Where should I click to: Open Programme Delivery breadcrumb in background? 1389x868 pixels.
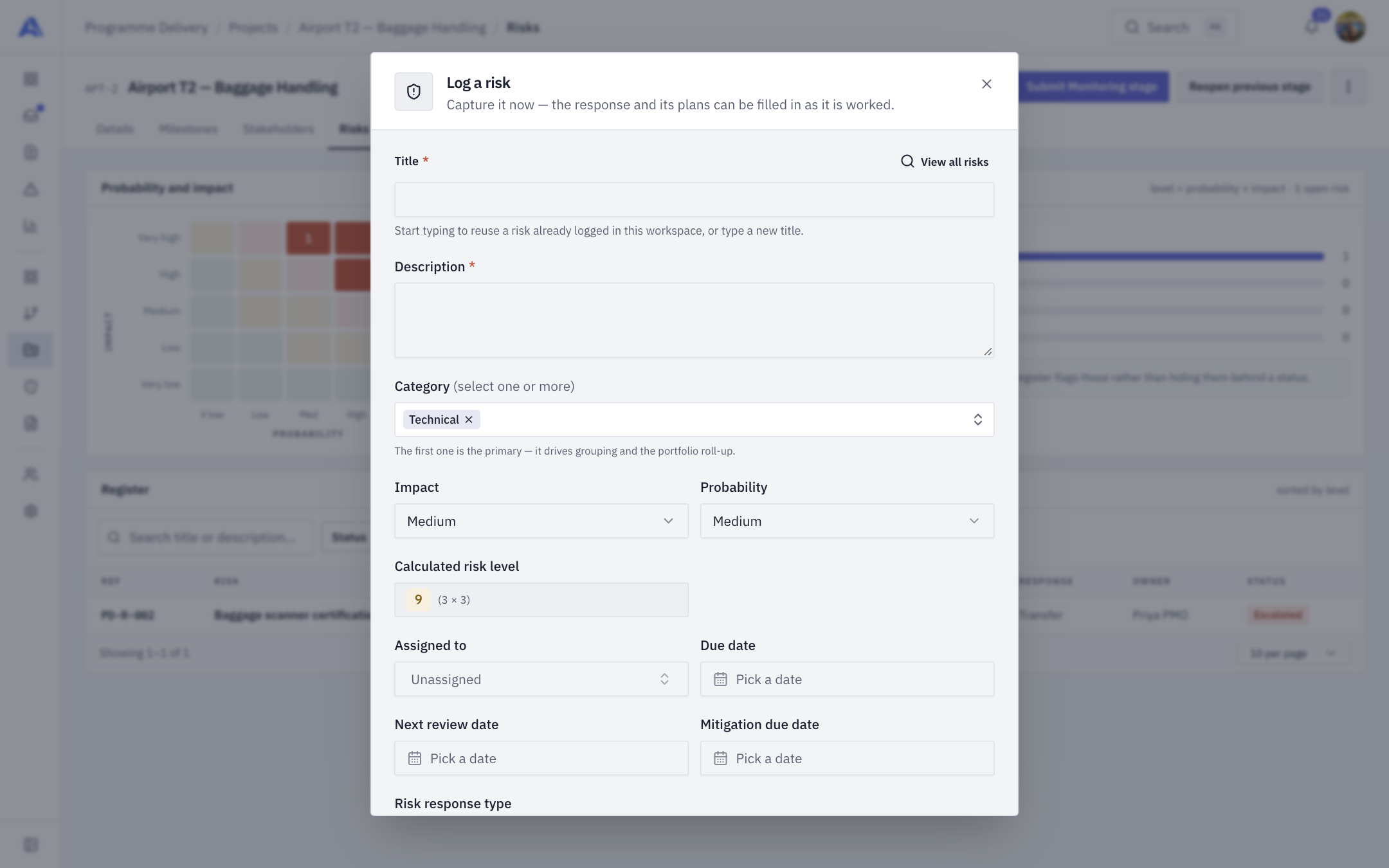coord(147,28)
